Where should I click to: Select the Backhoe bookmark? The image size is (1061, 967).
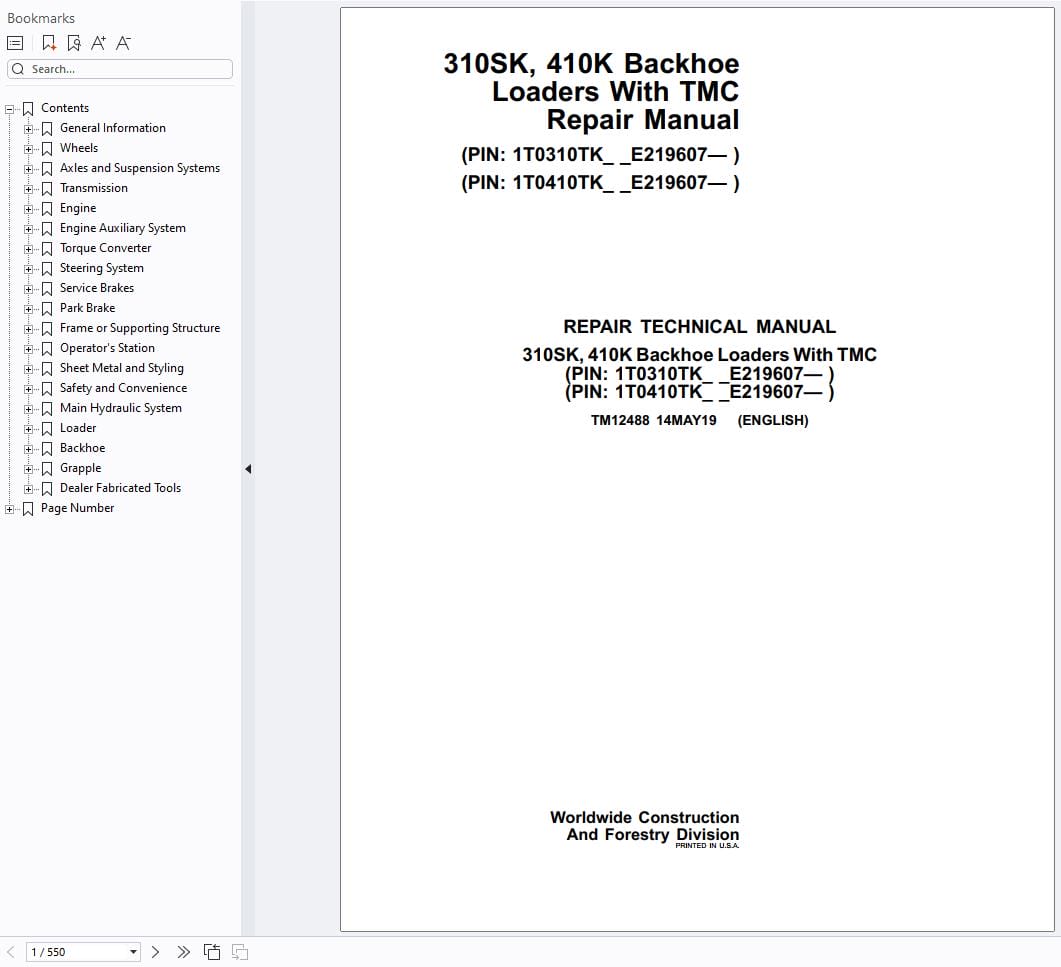coord(83,448)
